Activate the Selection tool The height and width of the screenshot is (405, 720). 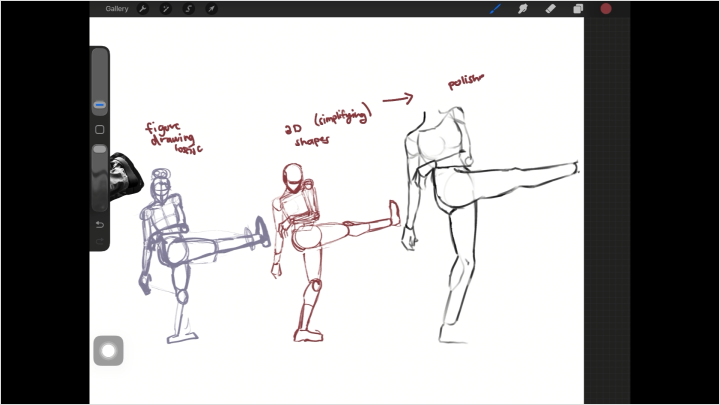(188, 9)
